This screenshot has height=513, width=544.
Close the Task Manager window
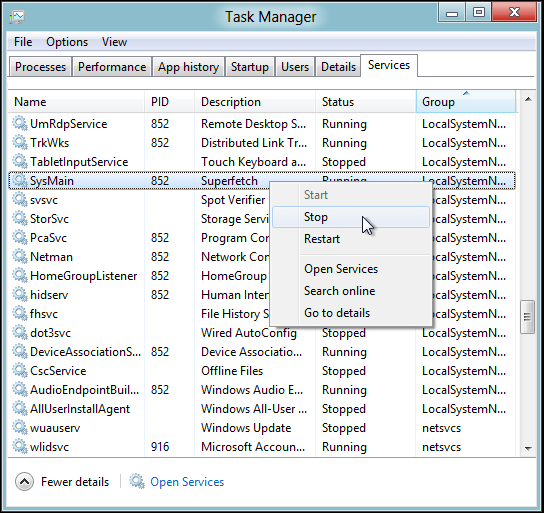[x=514, y=12]
